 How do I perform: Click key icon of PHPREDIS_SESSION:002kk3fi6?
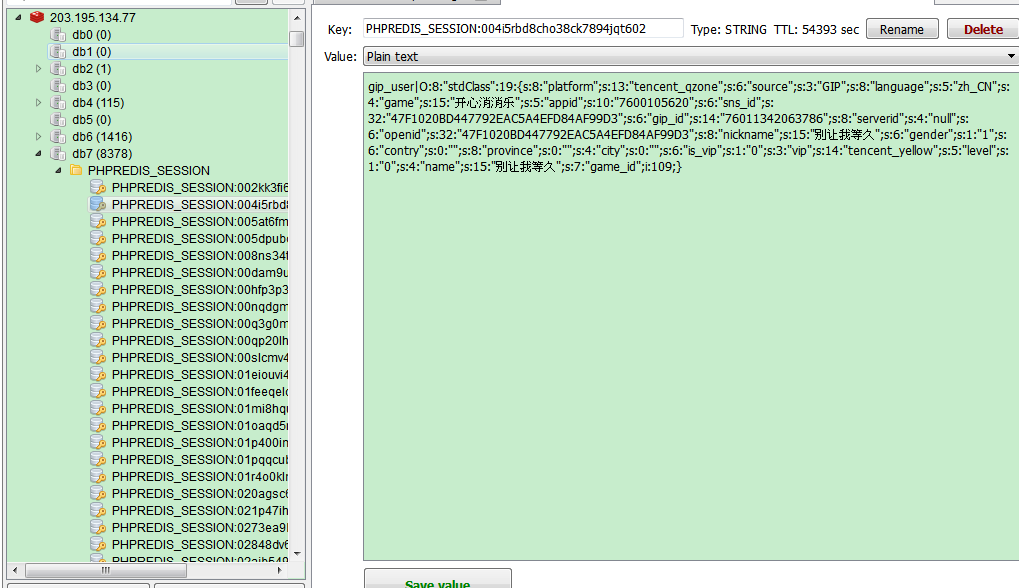98,187
